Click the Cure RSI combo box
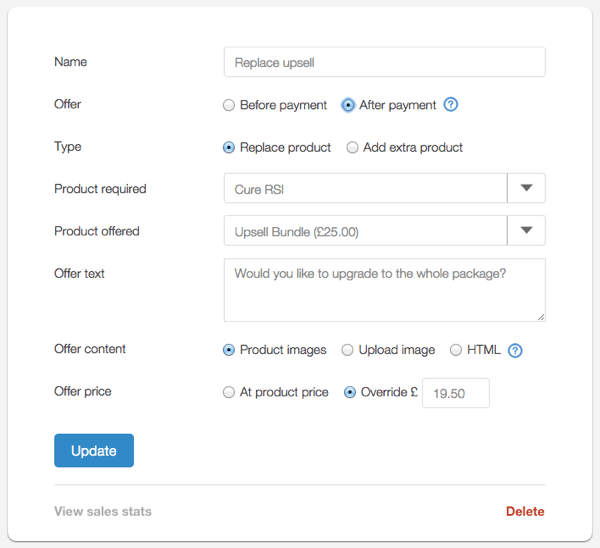 [365, 189]
